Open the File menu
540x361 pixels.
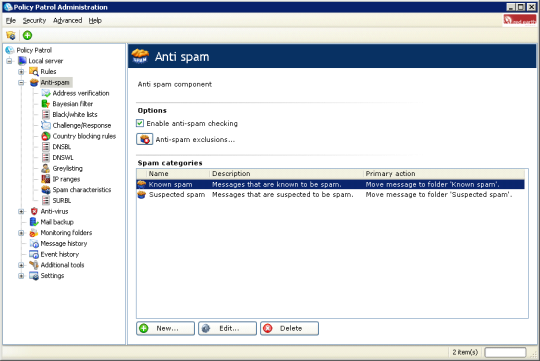coord(11,21)
